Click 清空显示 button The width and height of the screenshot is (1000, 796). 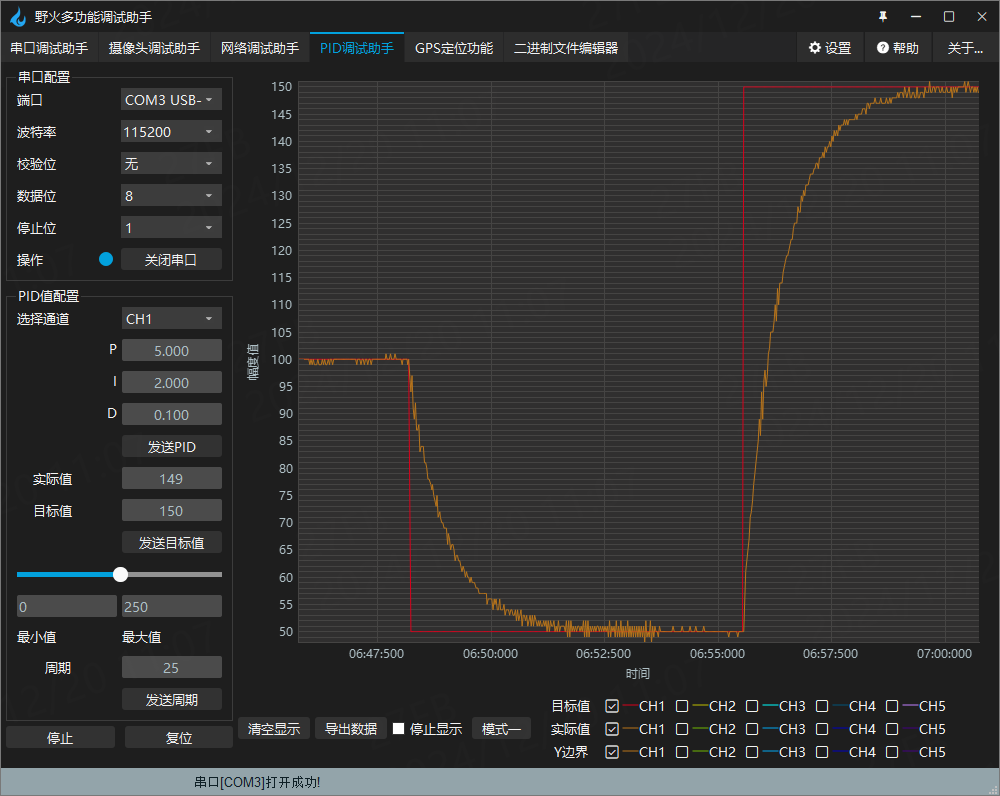(x=274, y=728)
